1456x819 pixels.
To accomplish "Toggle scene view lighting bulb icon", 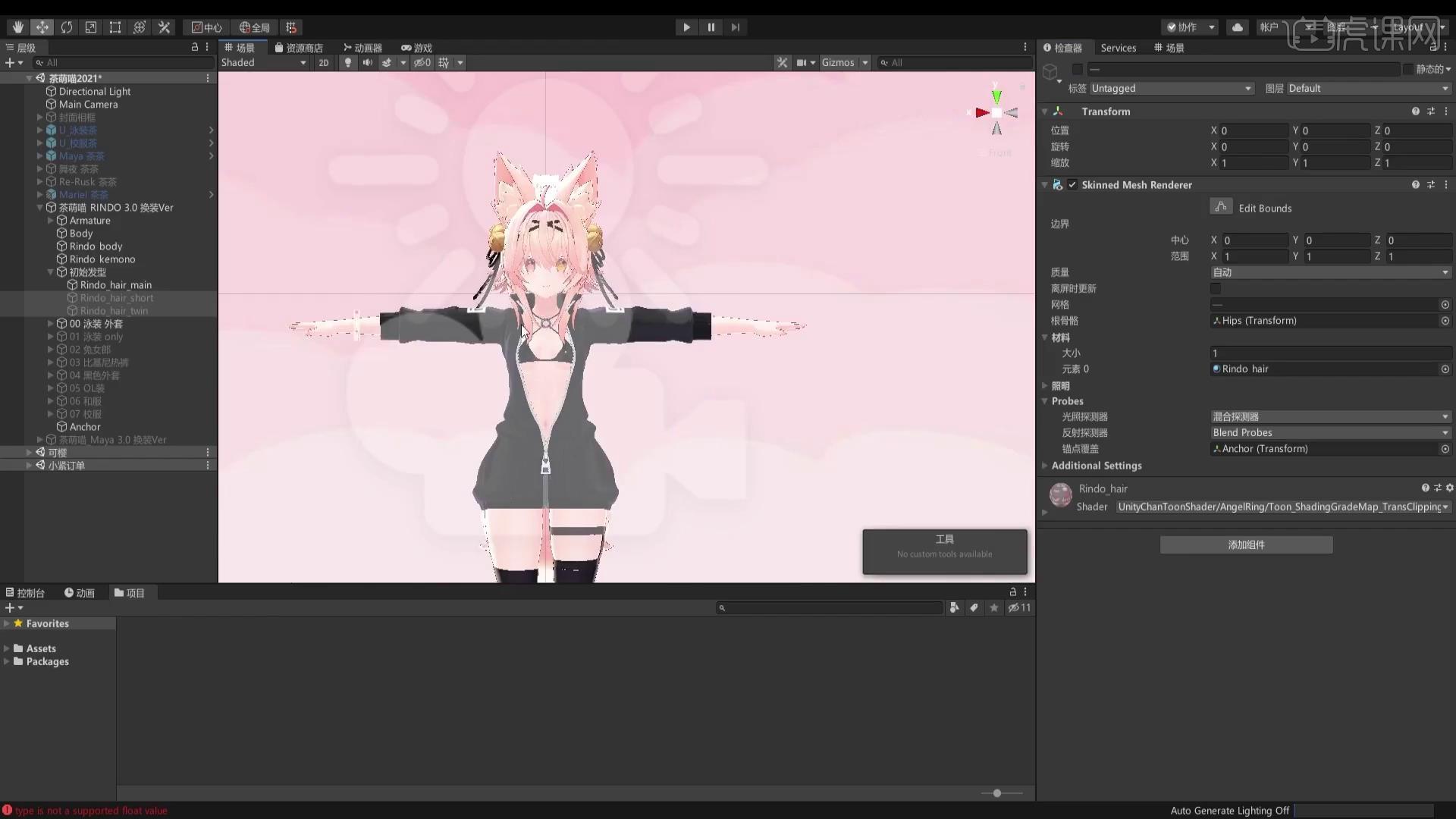I will click(347, 63).
